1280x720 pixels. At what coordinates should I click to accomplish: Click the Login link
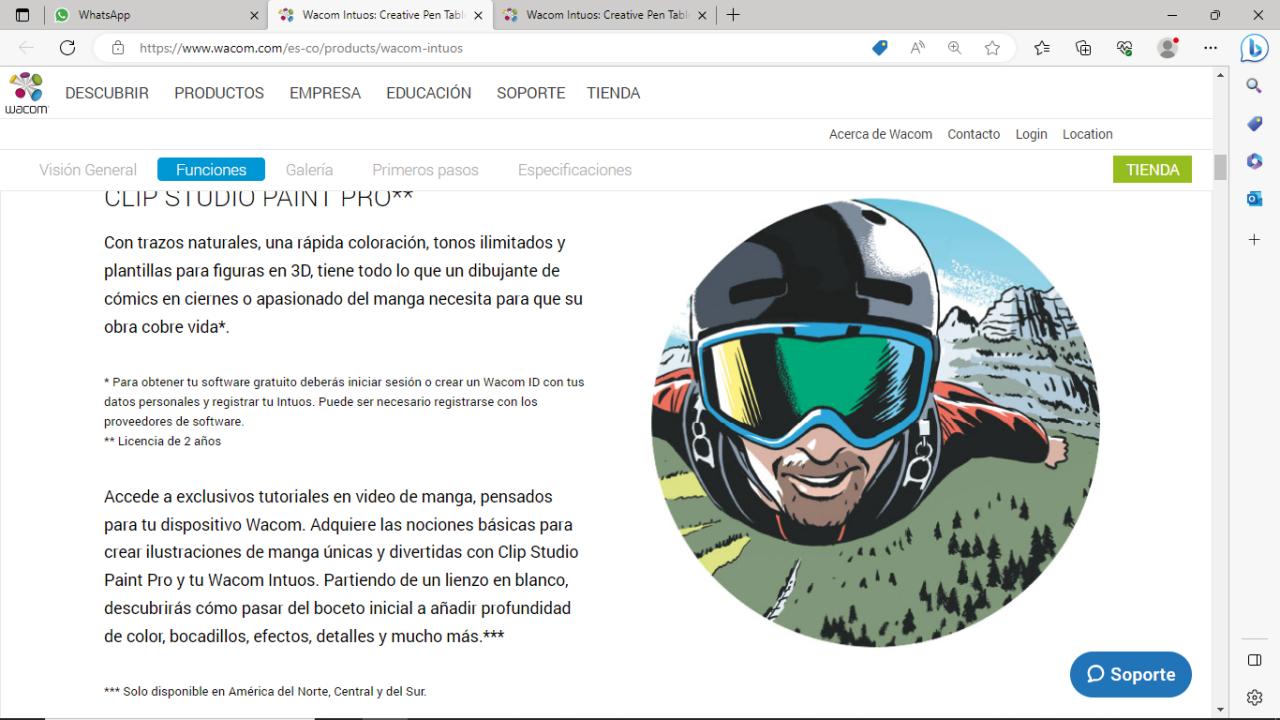1031,134
